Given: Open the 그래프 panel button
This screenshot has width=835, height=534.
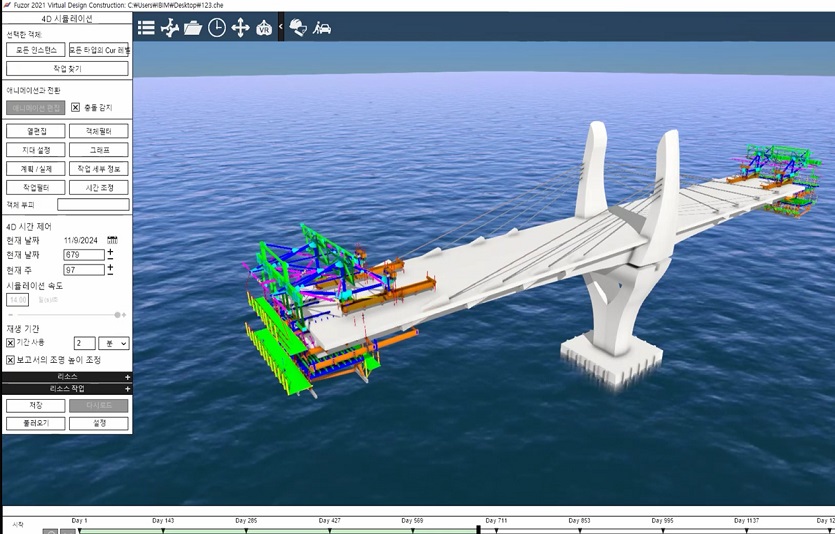Looking at the screenshot, I should tap(98, 150).
